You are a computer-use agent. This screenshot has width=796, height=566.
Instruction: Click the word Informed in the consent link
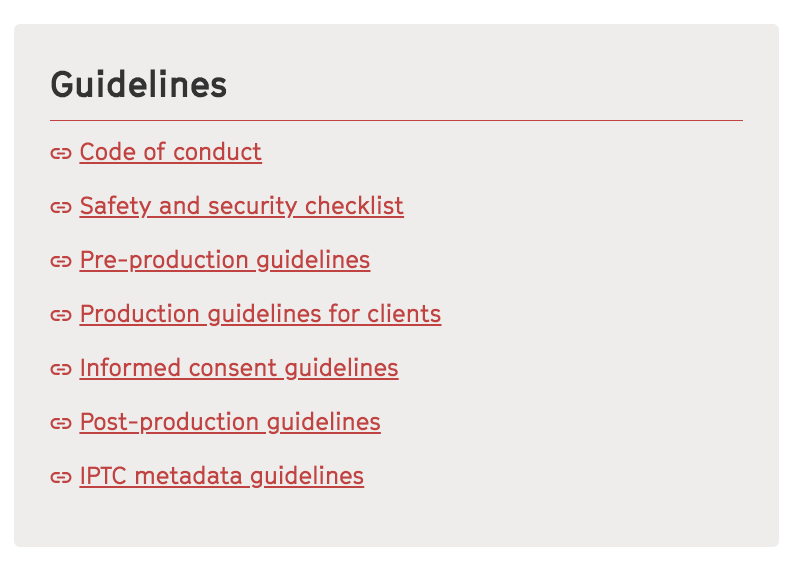click(x=130, y=368)
